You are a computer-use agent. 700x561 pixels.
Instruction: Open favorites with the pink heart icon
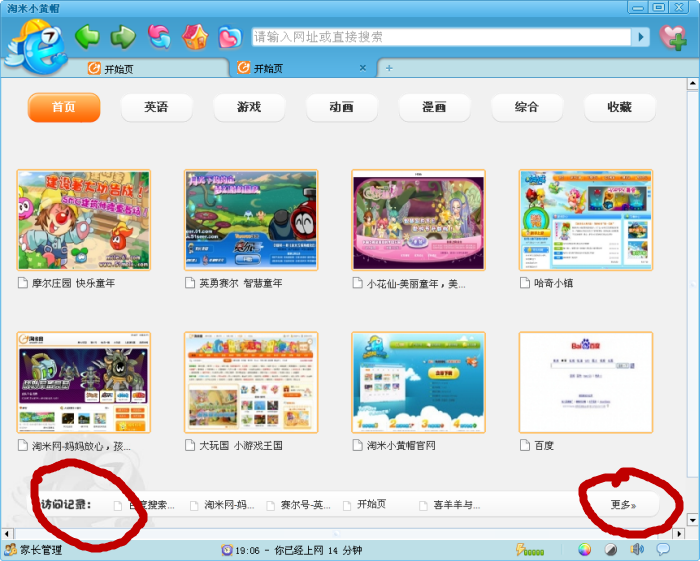point(230,37)
